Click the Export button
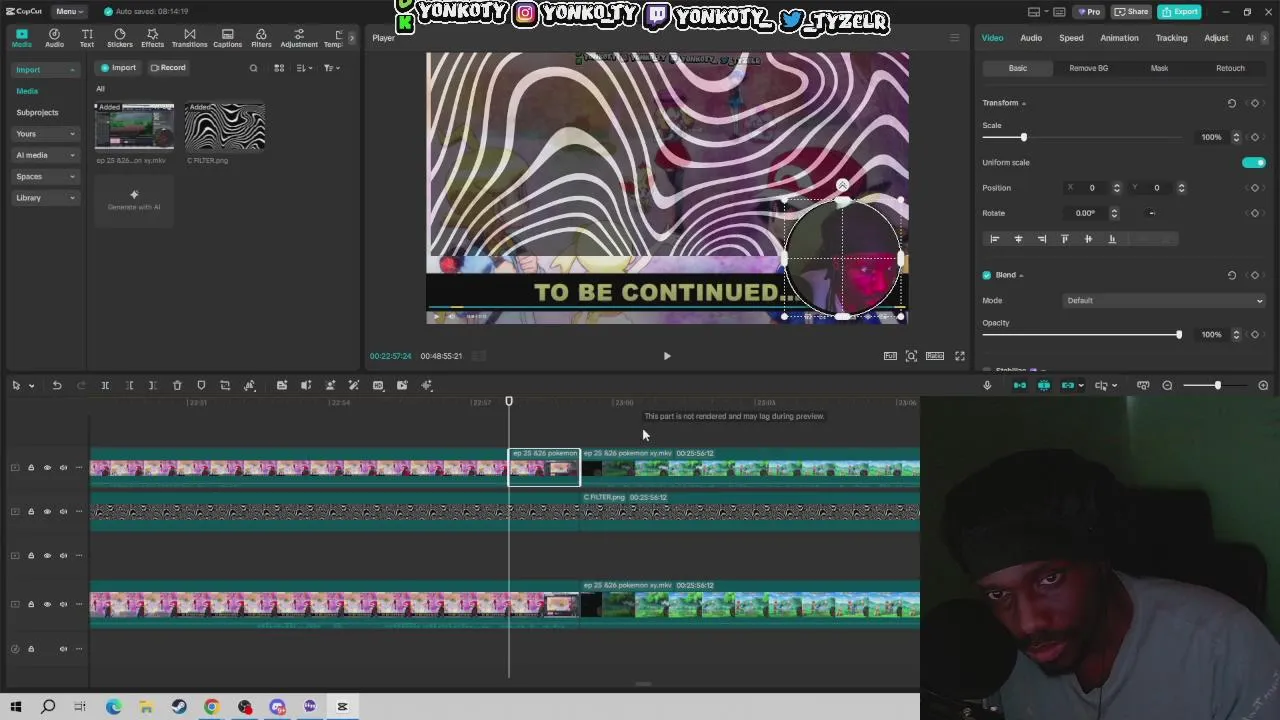Image resolution: width=1280 pixels, height=720 pixels. tap(1180, 11)
